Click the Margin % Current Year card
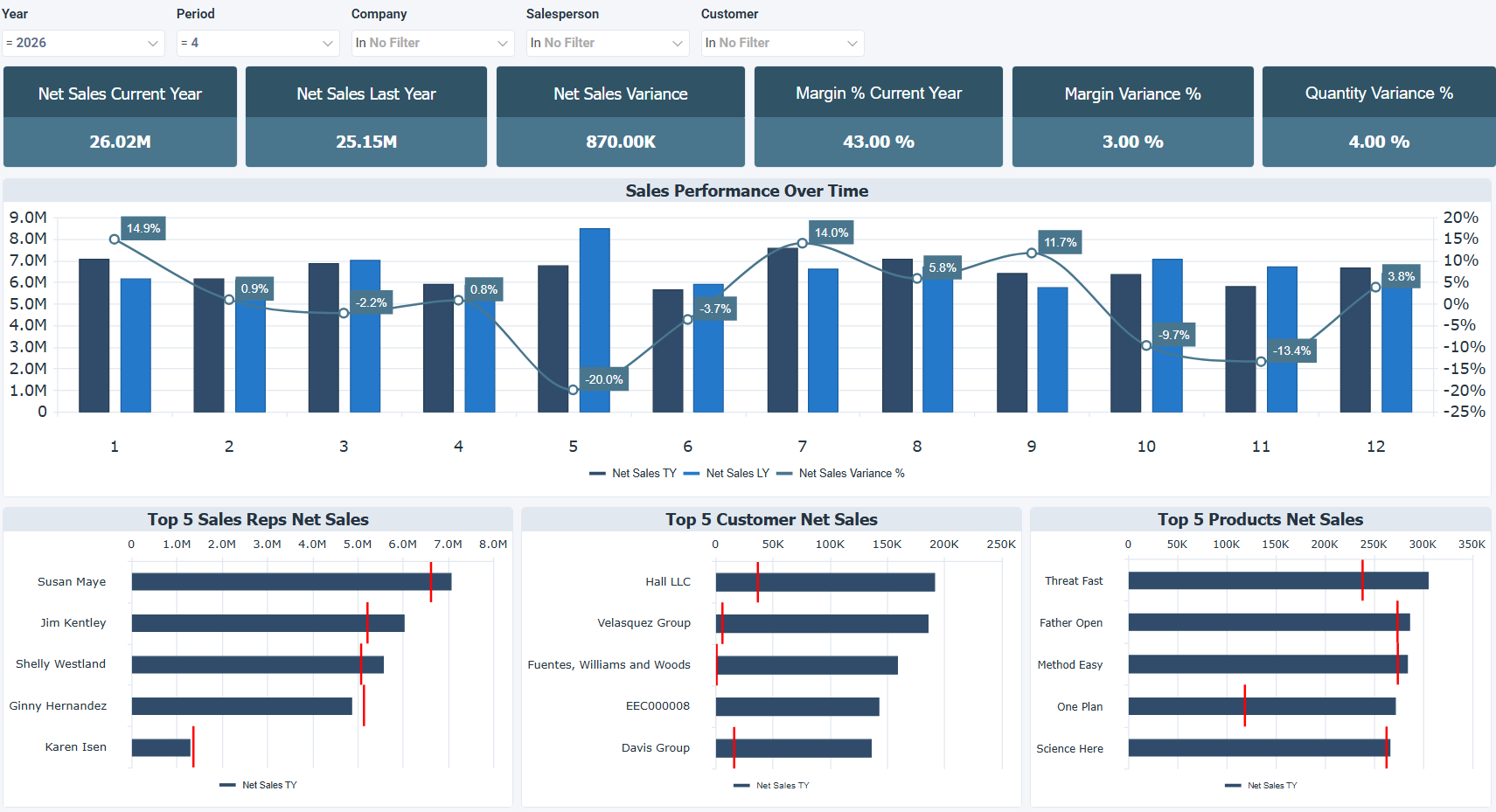This screenshot has width=1496, height=812. pyautogui.click(x=879, y=116)
